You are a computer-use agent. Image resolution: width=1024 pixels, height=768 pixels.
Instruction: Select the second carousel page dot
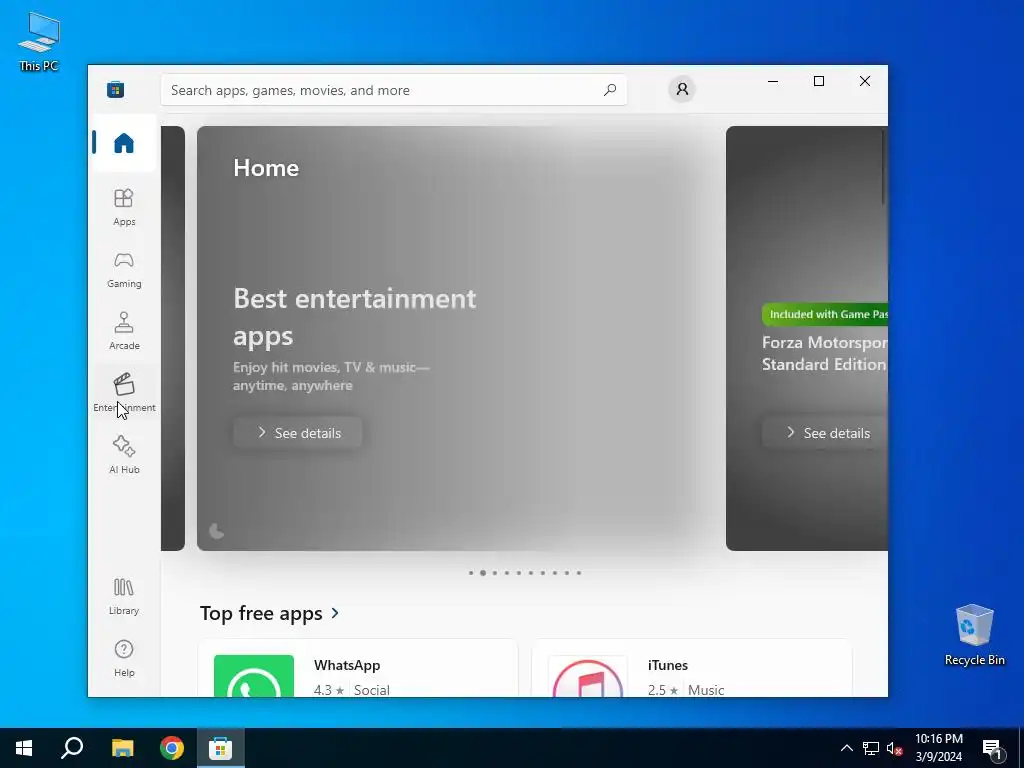click(483, 573)
